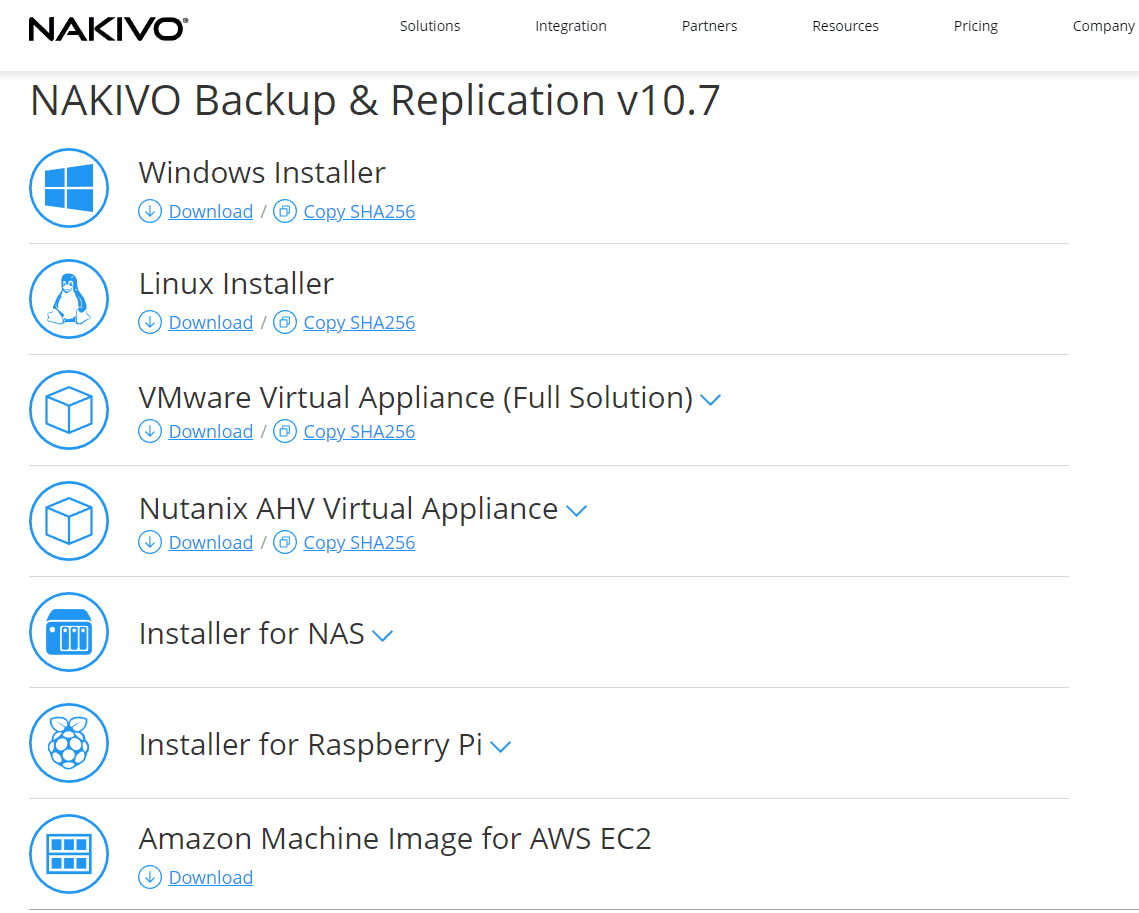Click the NAS storage icon
1139x913 pixels.
click(x=68, y=632)
